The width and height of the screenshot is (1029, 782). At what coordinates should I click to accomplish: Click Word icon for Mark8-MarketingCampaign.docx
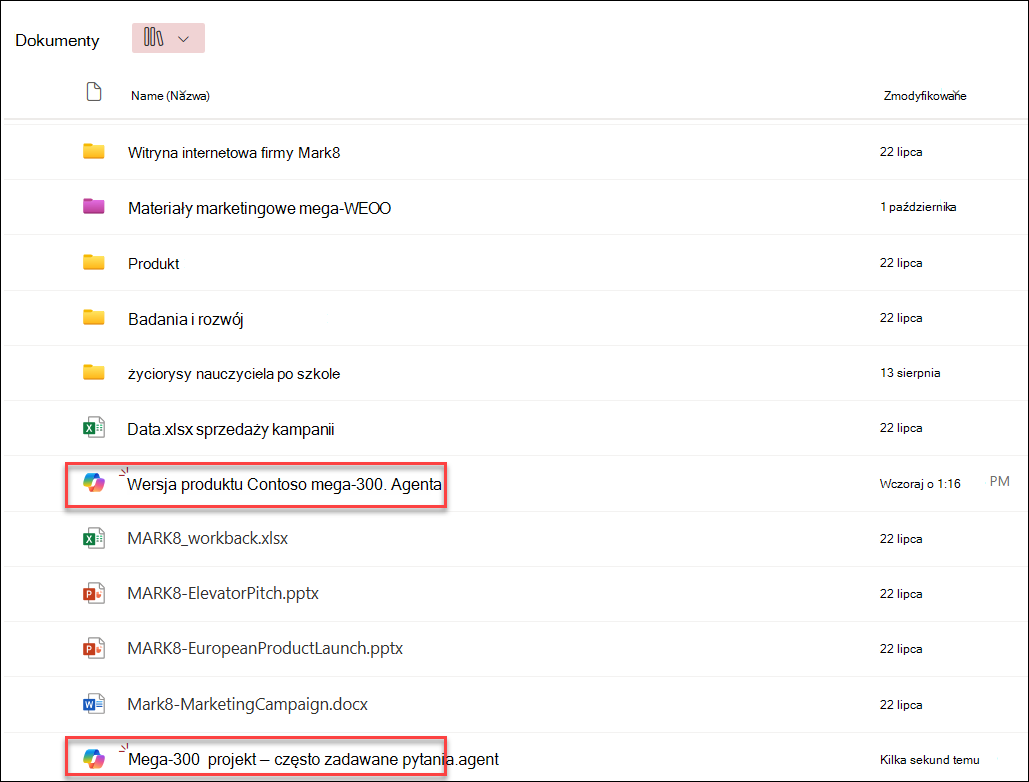94,705
